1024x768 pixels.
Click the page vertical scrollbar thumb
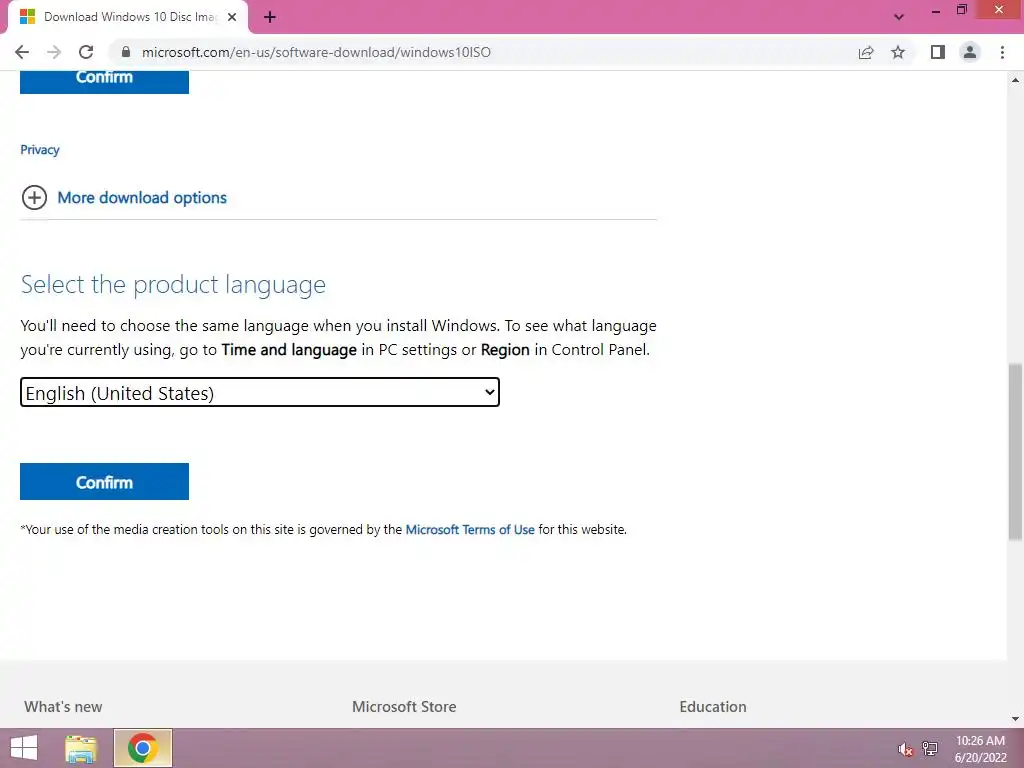1015,452
